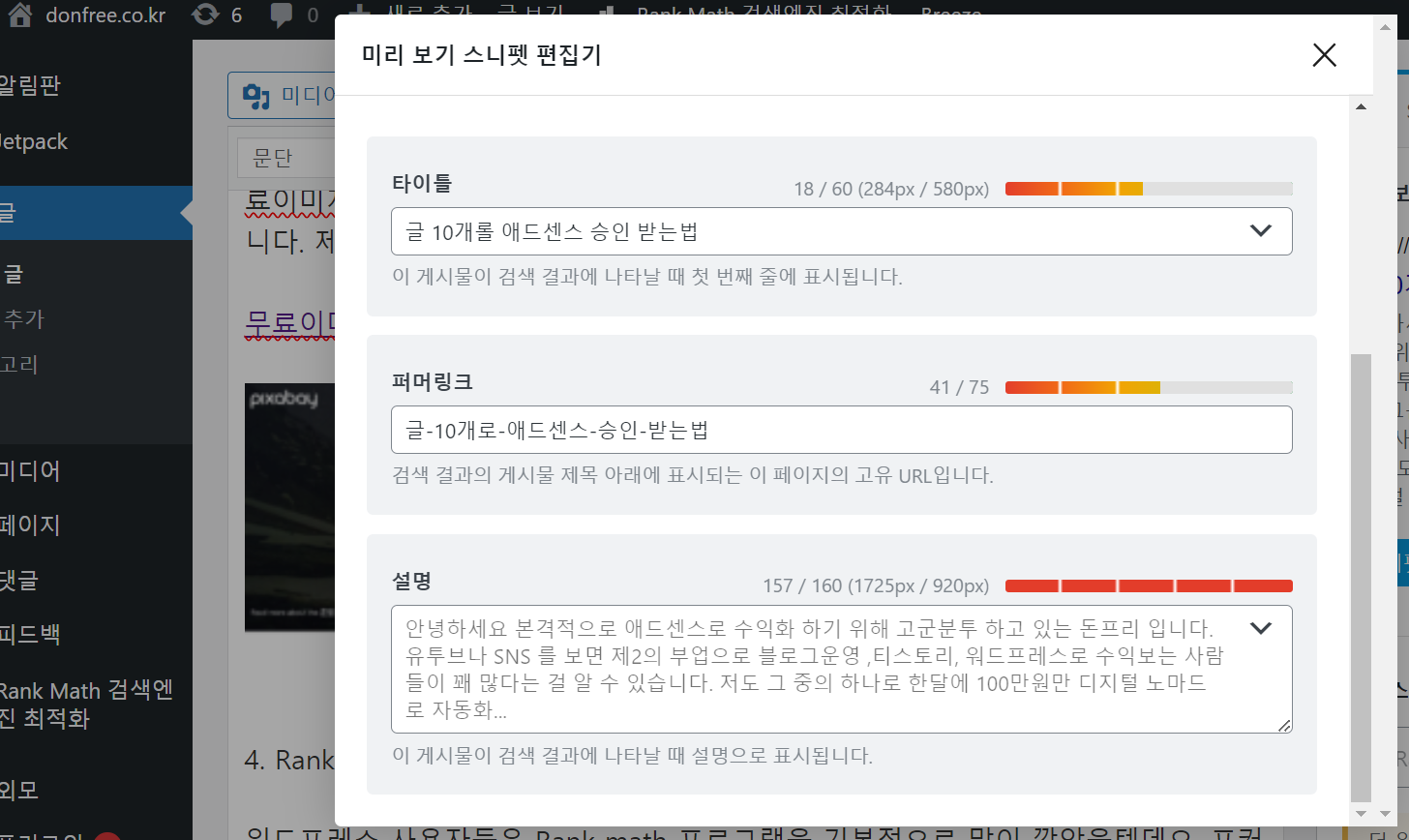Click the 미디어 add media button
This screenshot has height=840, width=1409.
[x=283, y=96]
